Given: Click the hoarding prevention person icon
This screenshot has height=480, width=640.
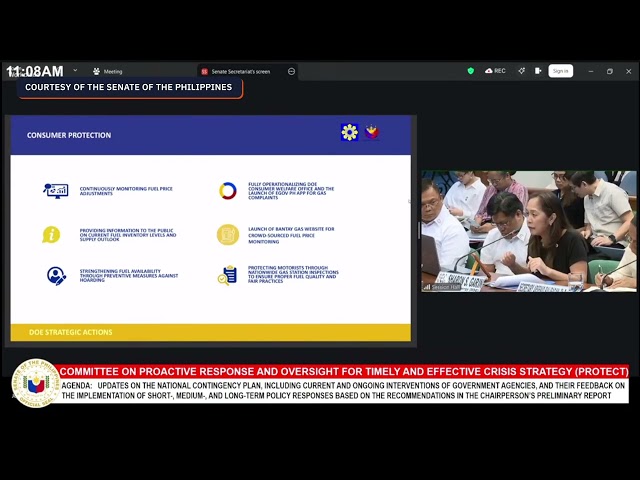Looking at the screenshot, I should pyautogui.click(x=56, y=276).
